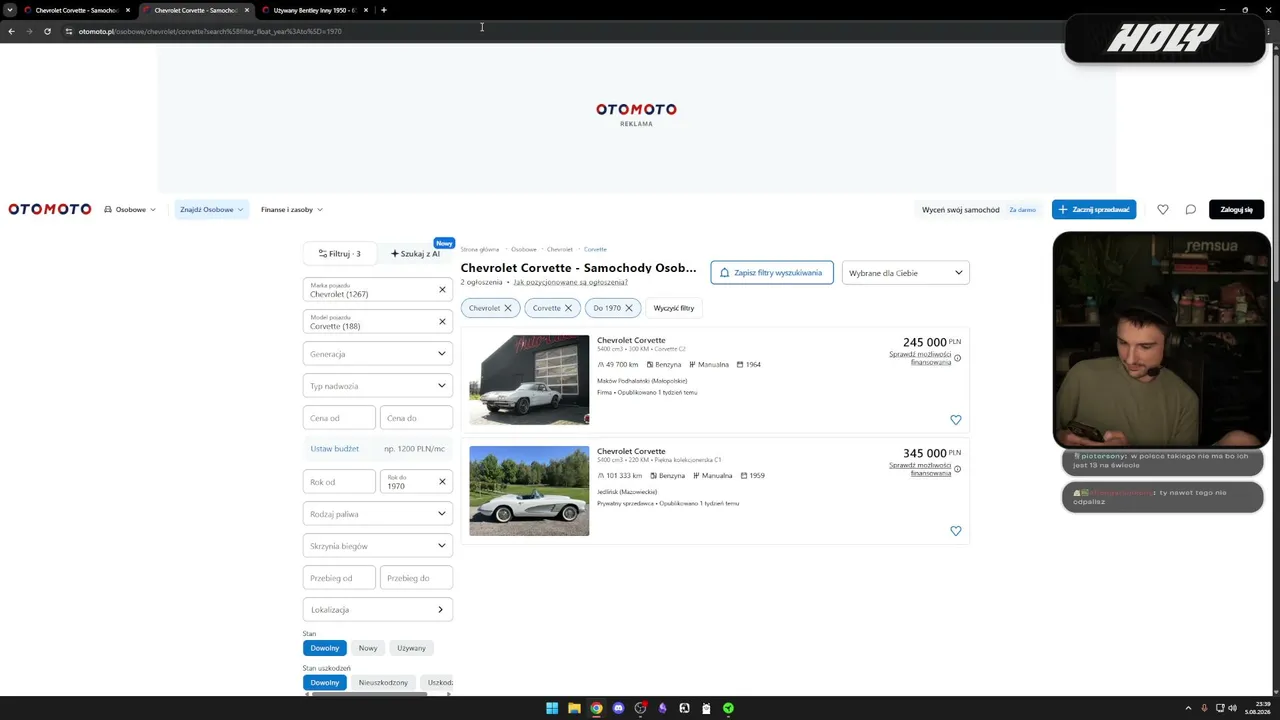Open the Windows Start menu
1280x720 pixels.
[552, 708]
